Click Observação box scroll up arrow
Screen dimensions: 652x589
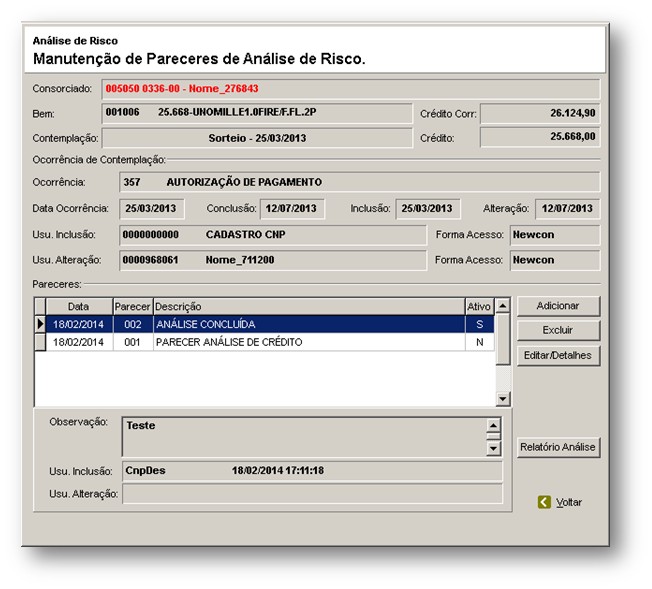(493, 425)
